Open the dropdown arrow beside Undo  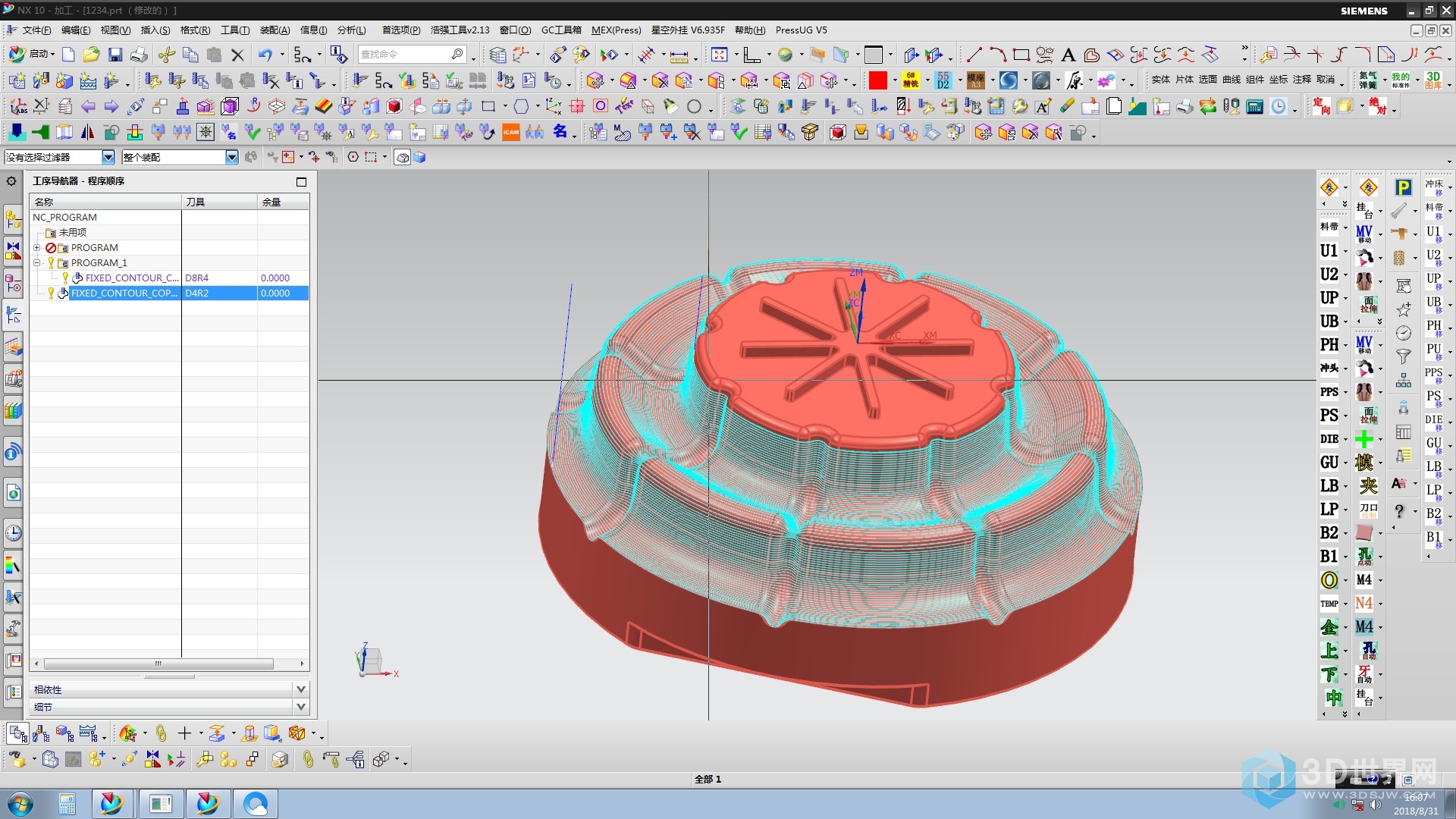(282, 55)
